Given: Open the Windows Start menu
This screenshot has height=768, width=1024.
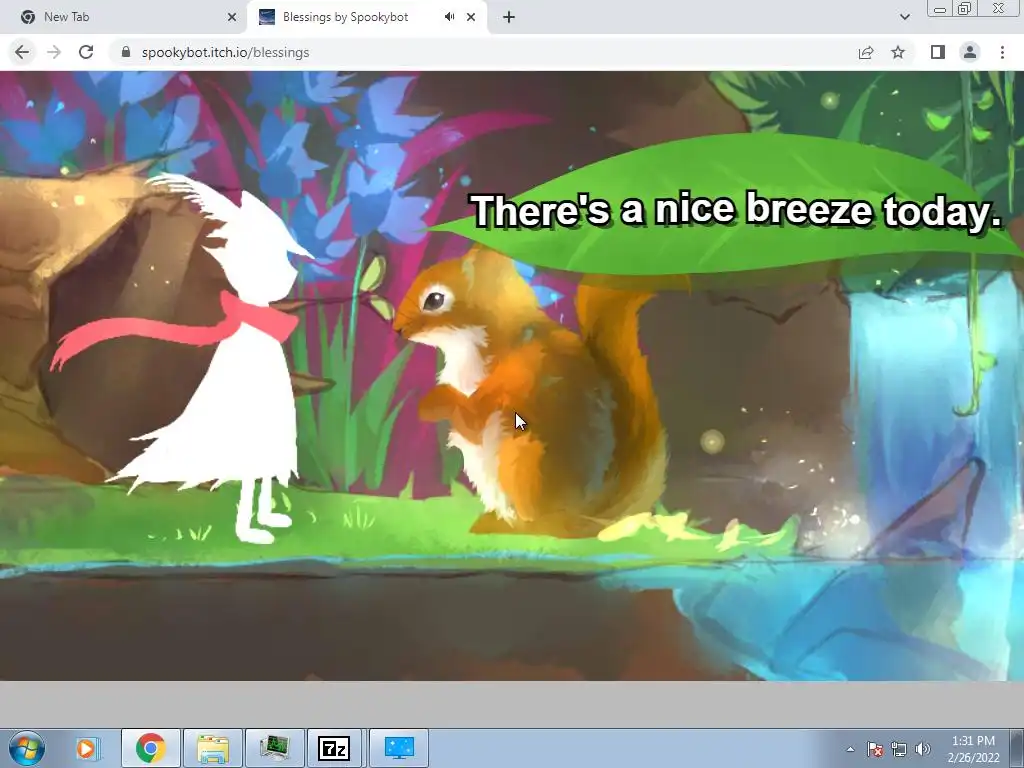Looking at the screenshot, I should [26, 748].
